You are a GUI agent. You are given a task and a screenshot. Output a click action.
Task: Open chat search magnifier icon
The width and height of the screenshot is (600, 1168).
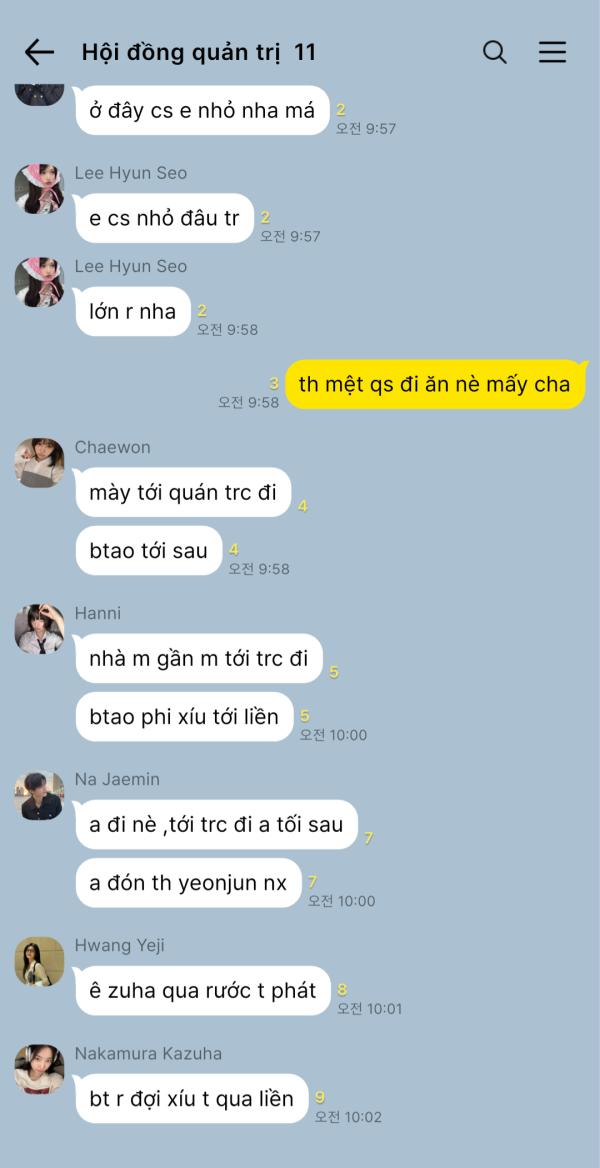tap(495, 52)
